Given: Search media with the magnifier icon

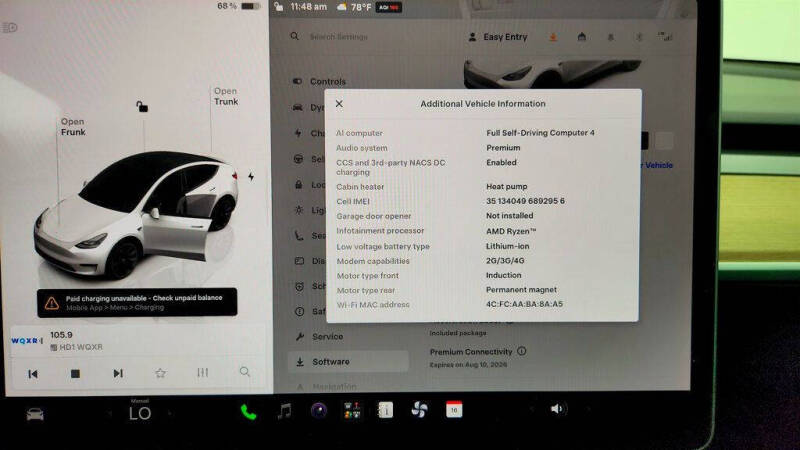Looking at the screenshot, I should coord(245,371).
